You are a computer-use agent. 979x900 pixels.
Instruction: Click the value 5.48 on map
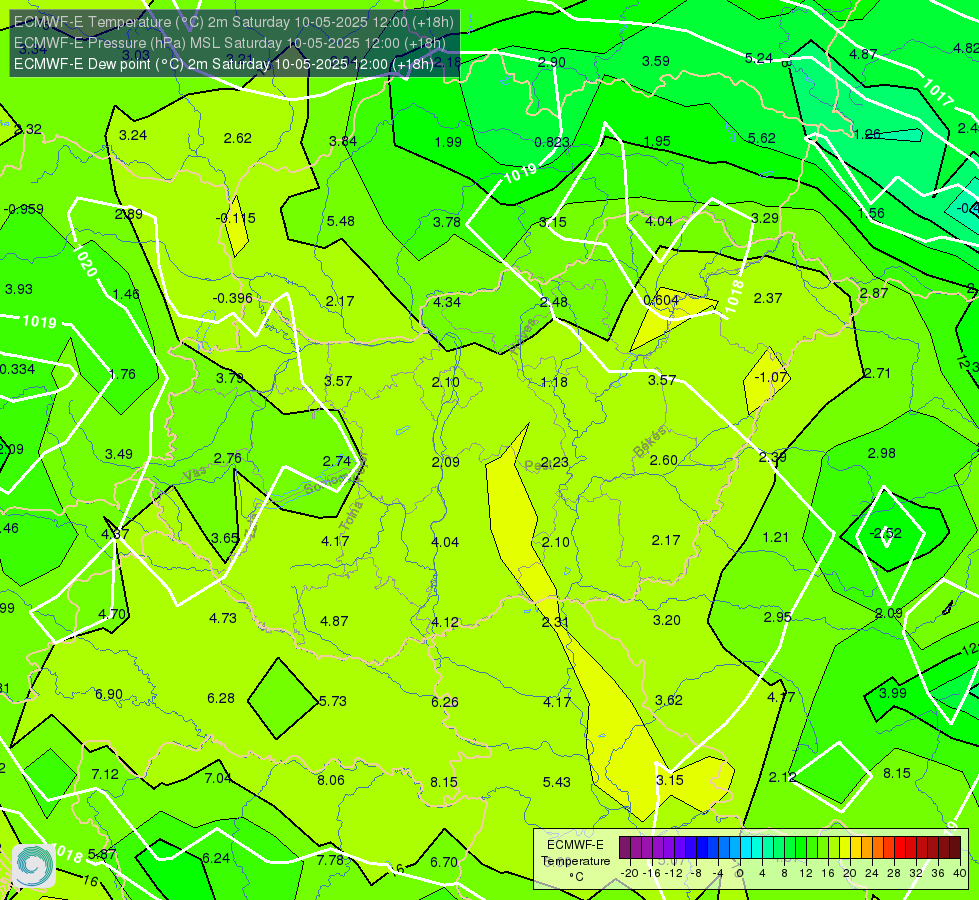pyautogui.click(x=340, y=221)
